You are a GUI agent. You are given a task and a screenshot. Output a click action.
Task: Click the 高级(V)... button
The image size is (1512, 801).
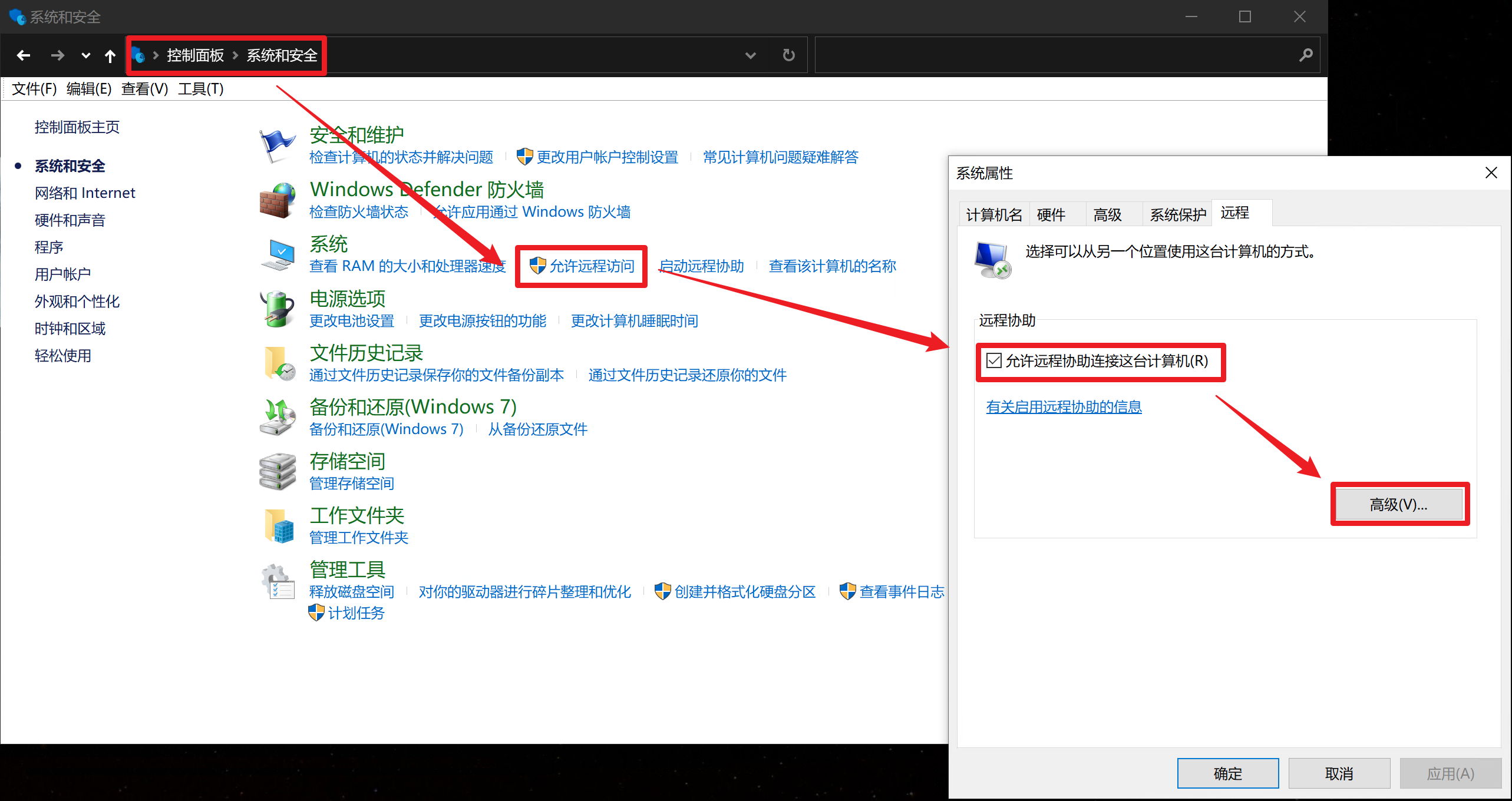[x=1398, y=504]
